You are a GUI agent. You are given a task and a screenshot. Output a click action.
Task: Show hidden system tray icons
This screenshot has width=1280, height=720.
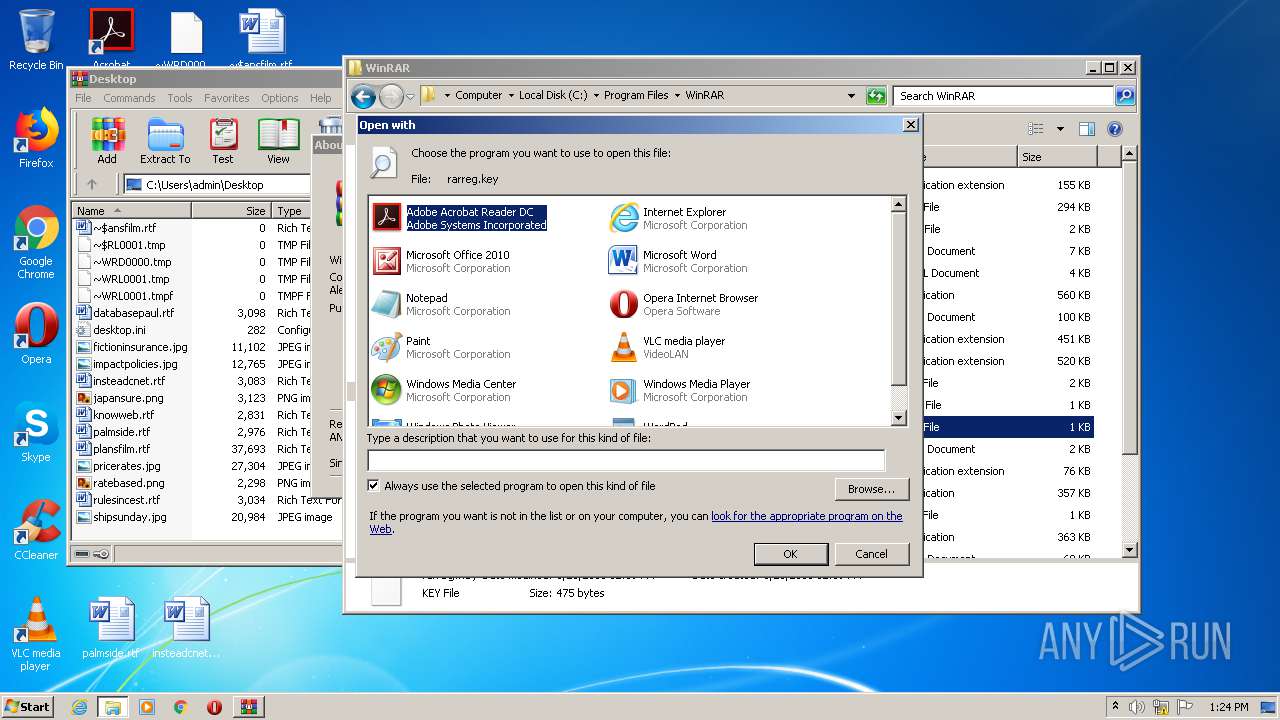point(1115,707)
